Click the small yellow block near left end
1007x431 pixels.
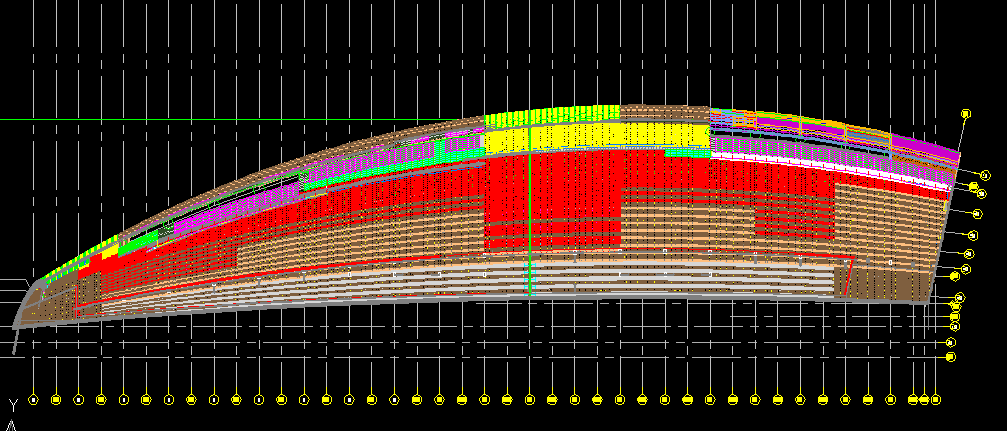(x=109, y=254)
